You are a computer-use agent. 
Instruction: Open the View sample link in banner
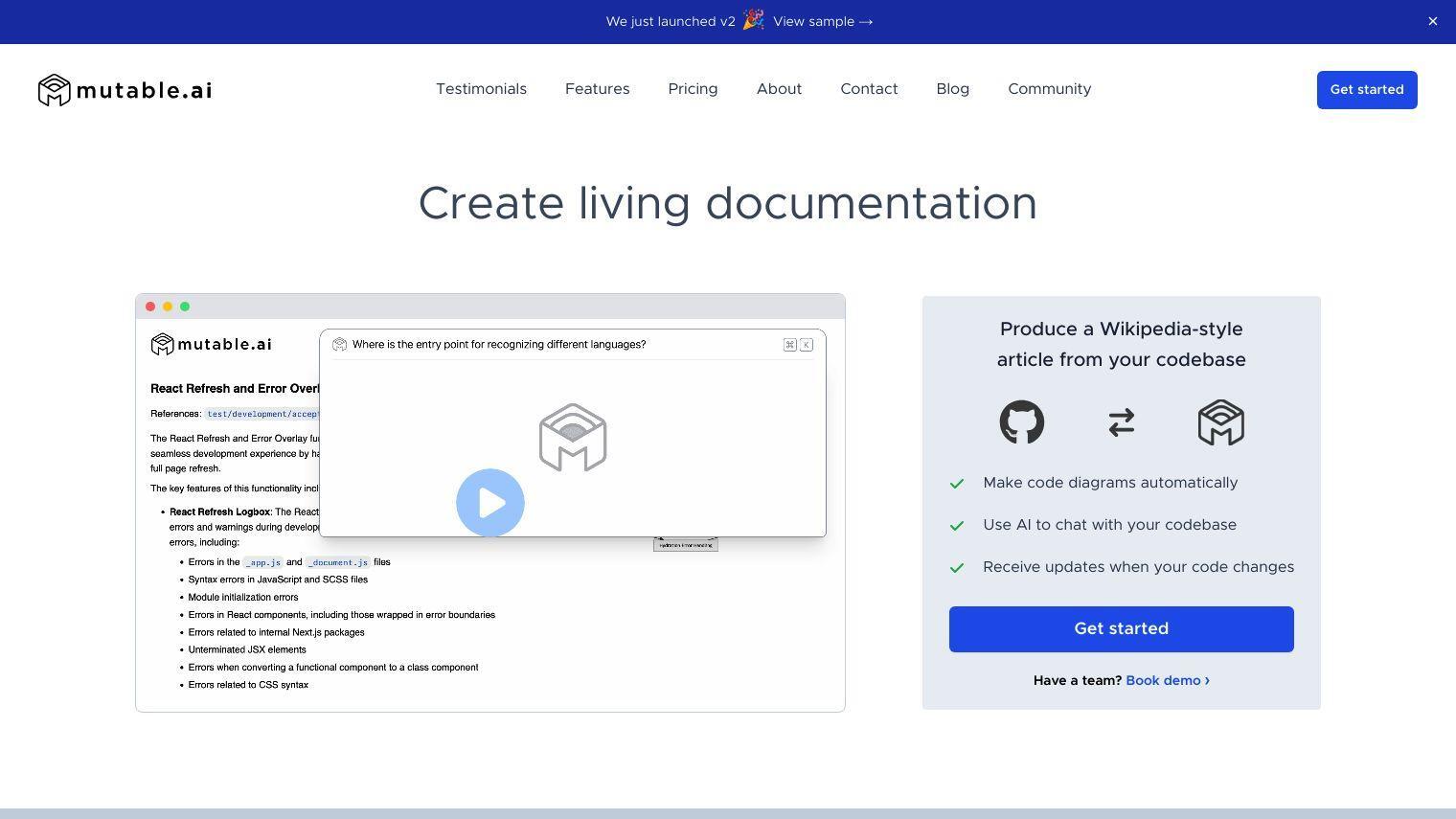(823, 21)
